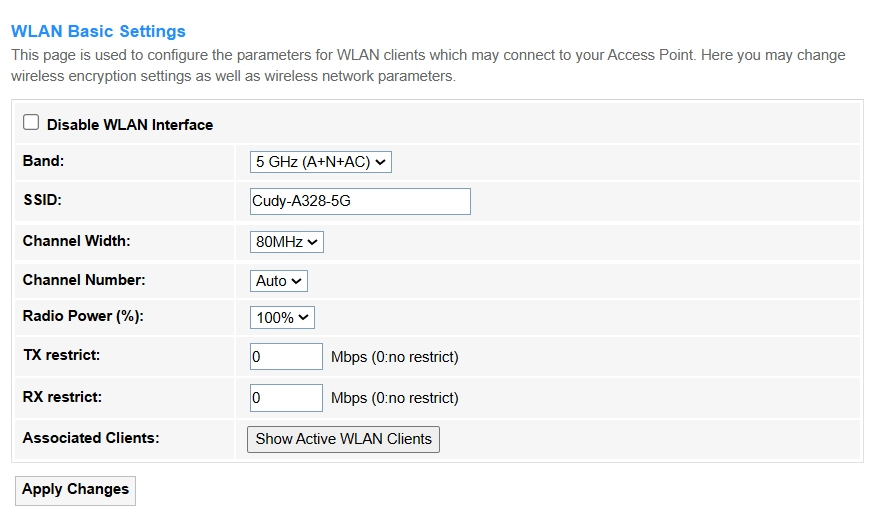Click the Disable WLAN Interface label text
This screenshot has width=890, height=521.
click(130, 125)
